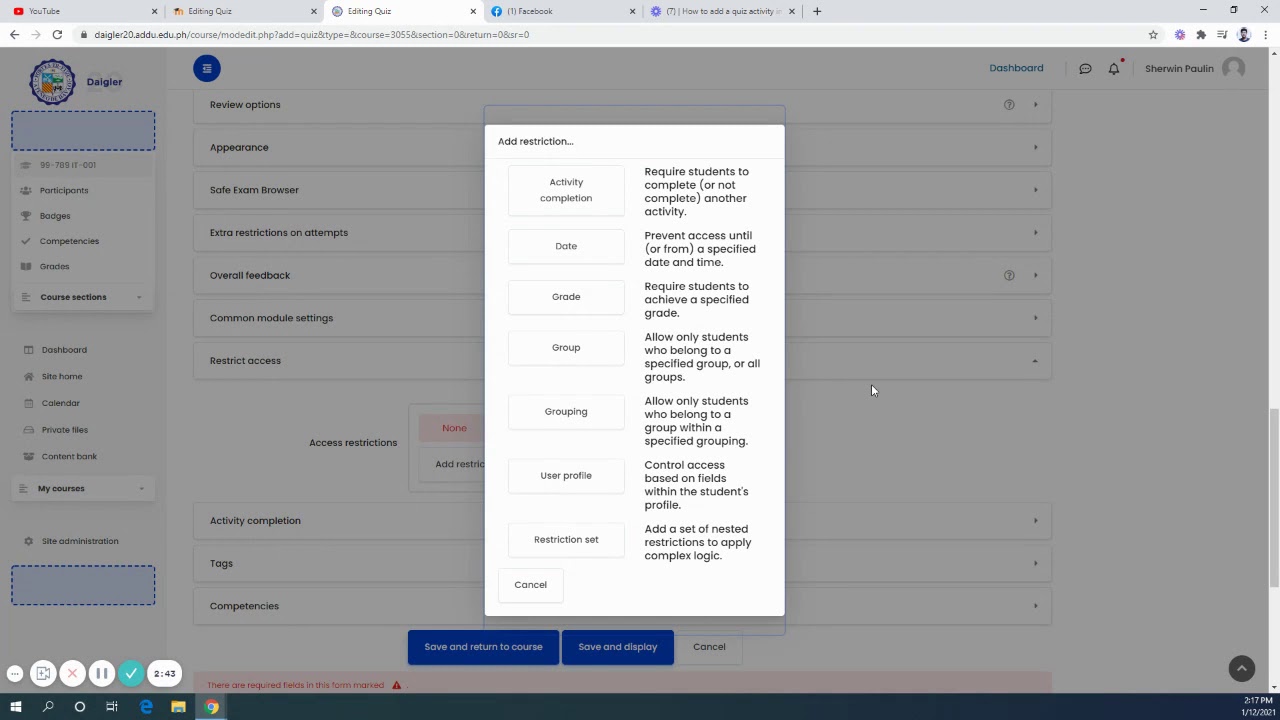The image size is (1280, 720).
Task: Select the Group restriction button
Action: [566, 348]
